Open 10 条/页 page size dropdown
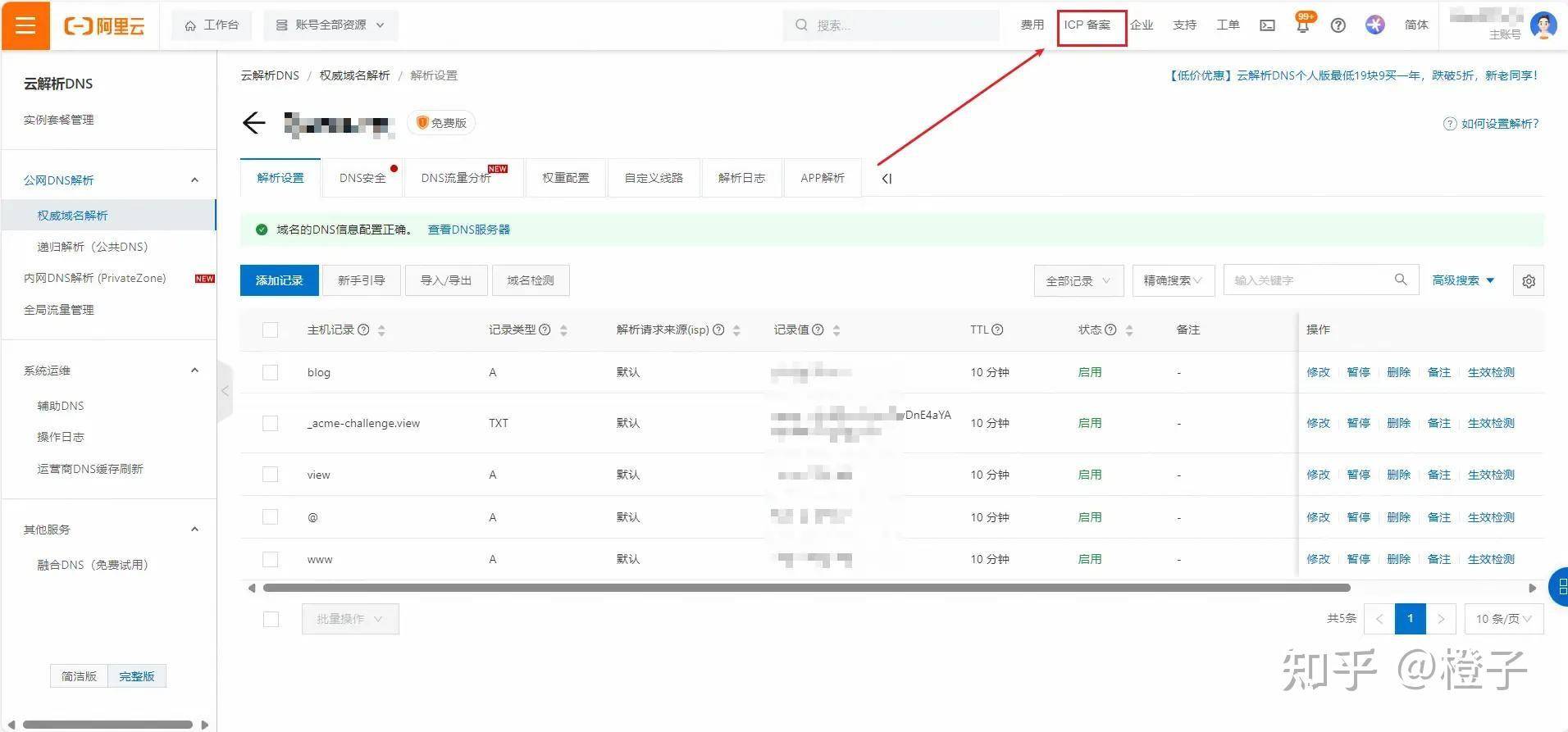 tap(1504, 619)
